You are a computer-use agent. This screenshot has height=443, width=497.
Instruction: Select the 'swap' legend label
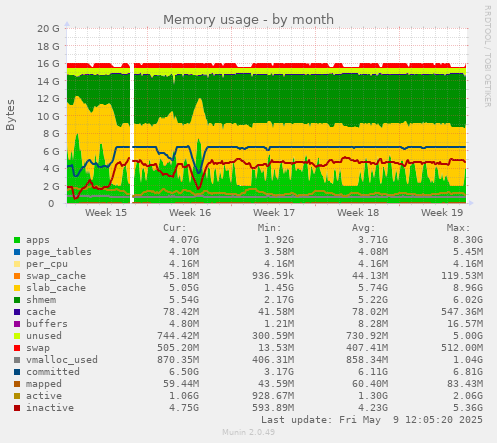(x=38, y=348)
